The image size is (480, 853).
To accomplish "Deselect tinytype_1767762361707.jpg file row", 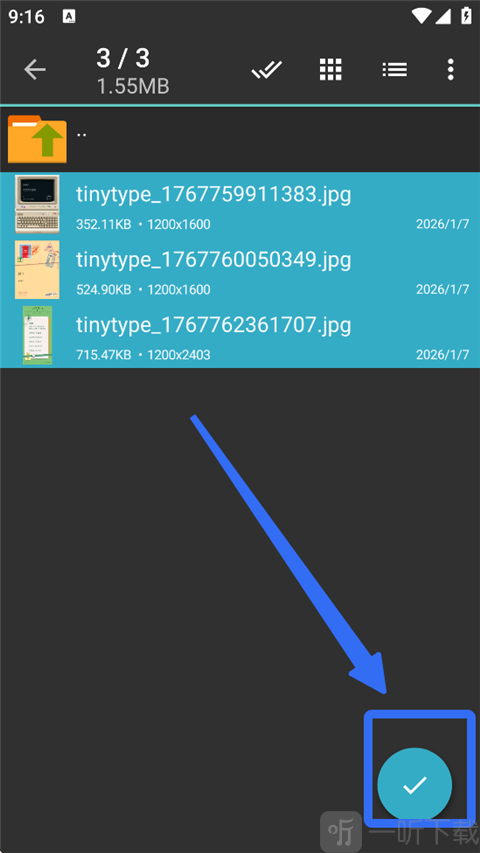I will coord(240,335).
